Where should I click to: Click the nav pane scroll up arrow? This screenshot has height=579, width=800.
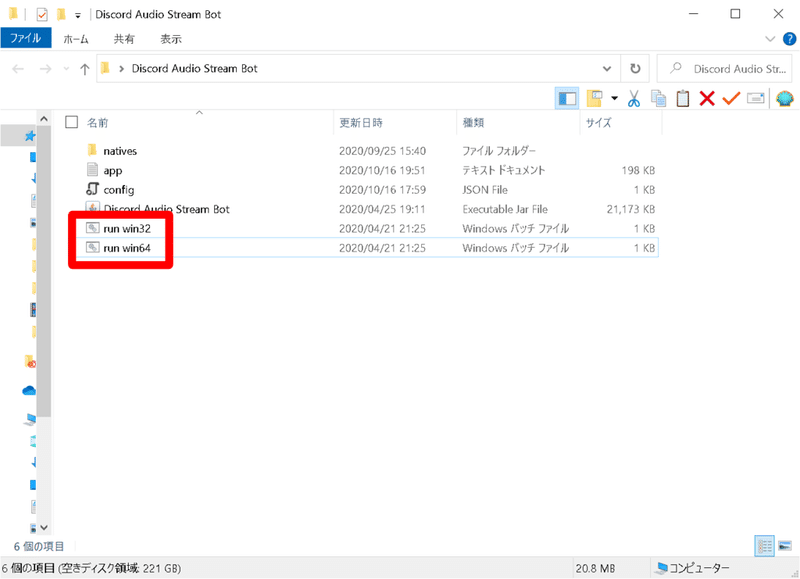pyautogui.click(x=44, y=119)
